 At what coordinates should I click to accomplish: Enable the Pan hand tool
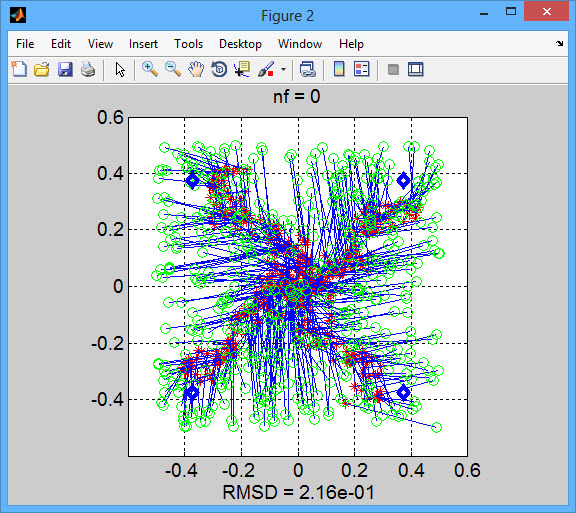pos(196,69)
